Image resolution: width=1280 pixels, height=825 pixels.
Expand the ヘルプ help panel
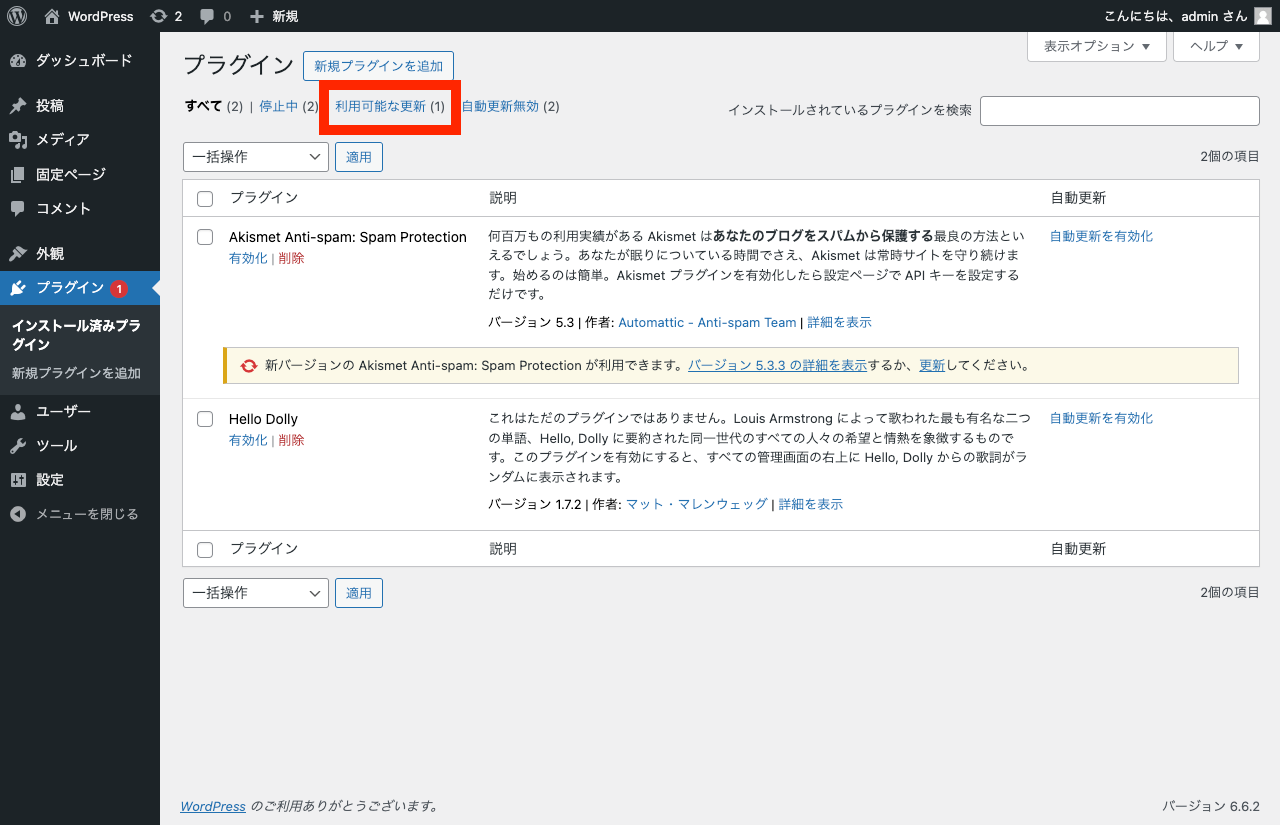[1216, 46]
